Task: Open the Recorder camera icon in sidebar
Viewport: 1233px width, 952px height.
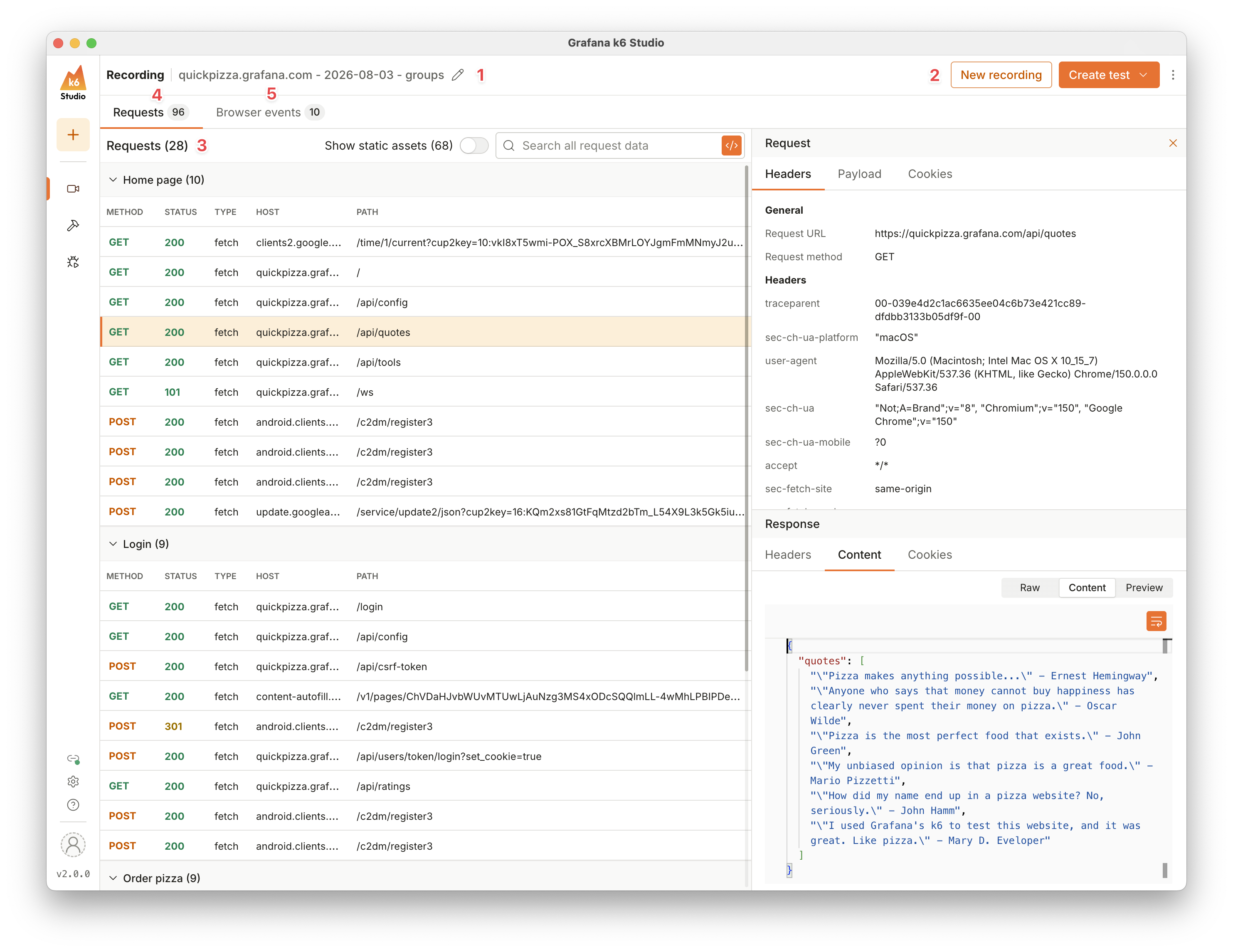Action: pyautogui.click(x=73, y=189)
